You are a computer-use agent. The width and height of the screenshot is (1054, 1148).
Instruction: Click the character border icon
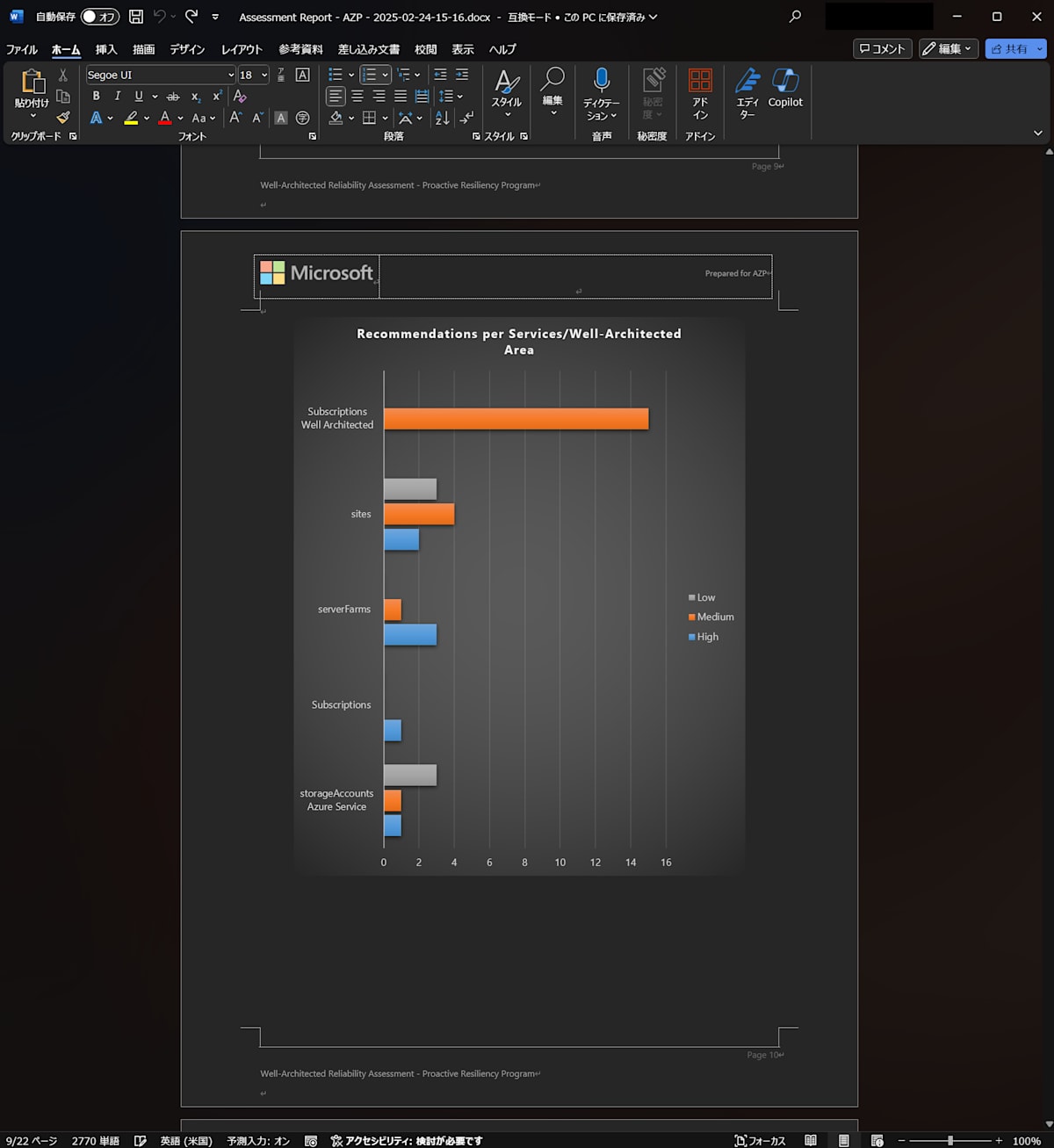(x=303, y=75)
